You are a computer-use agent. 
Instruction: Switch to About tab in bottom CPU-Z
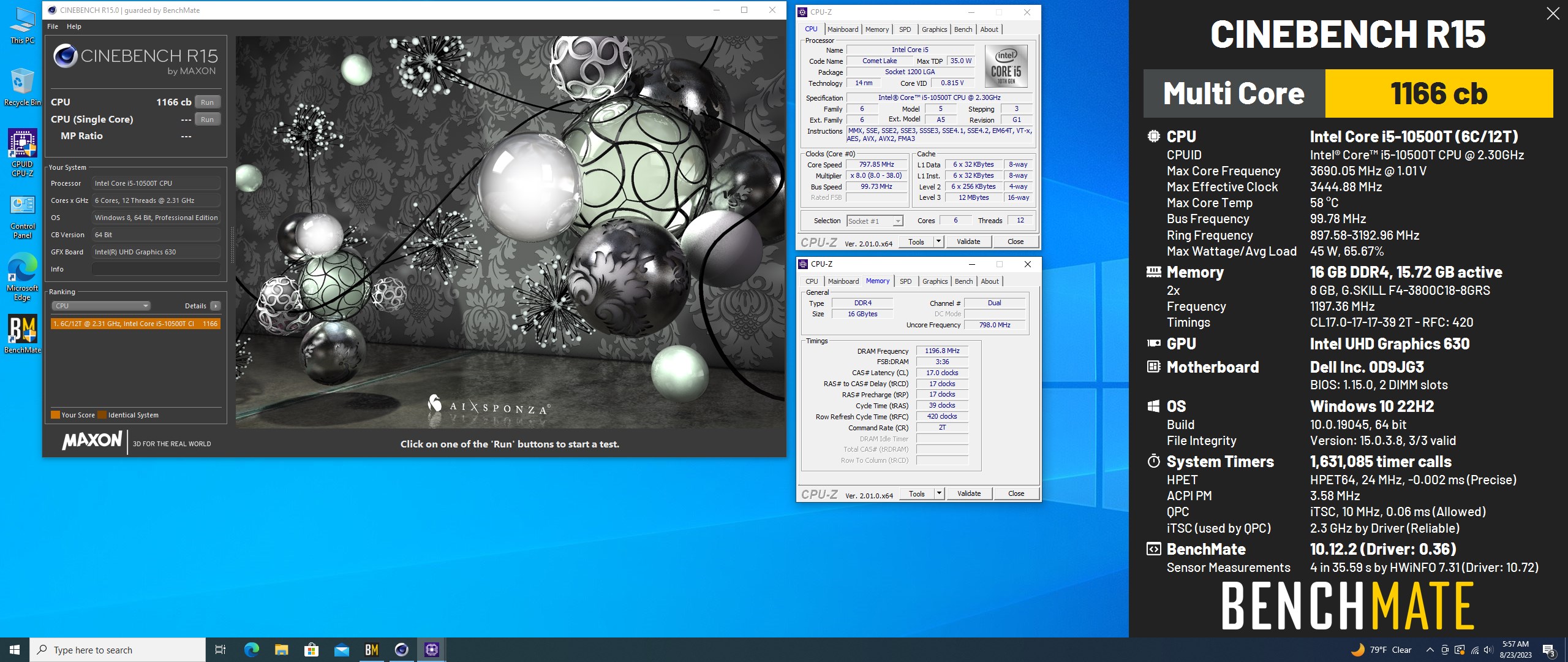click(990, 281)
